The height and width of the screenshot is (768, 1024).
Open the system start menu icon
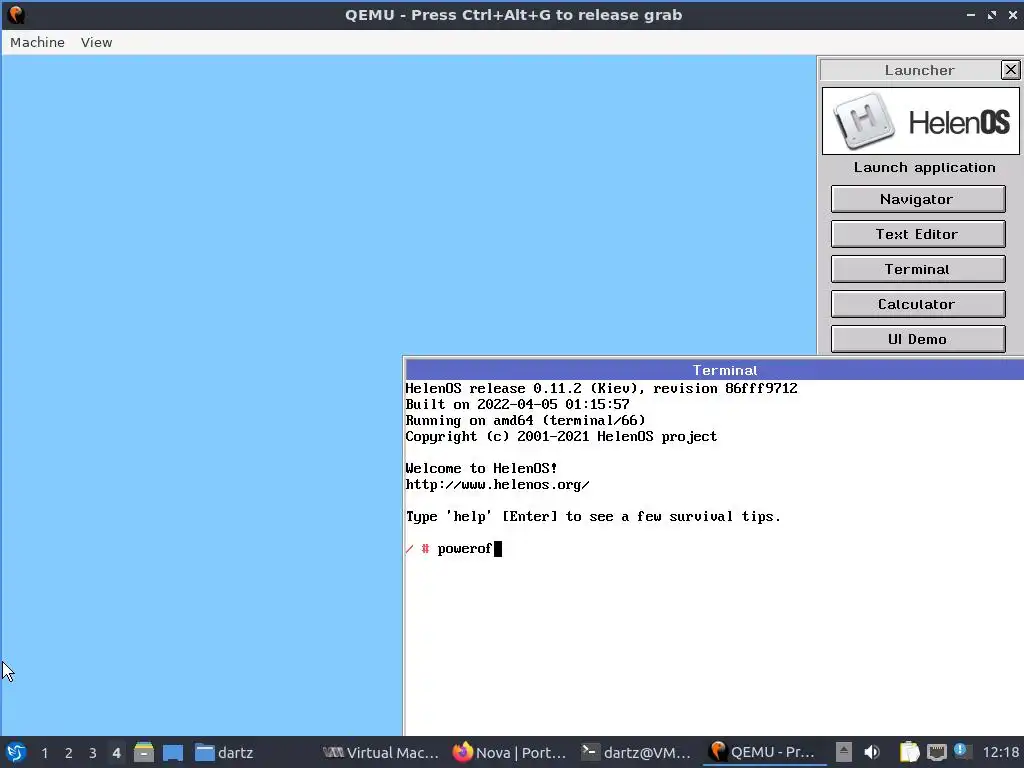coord(16,752)
